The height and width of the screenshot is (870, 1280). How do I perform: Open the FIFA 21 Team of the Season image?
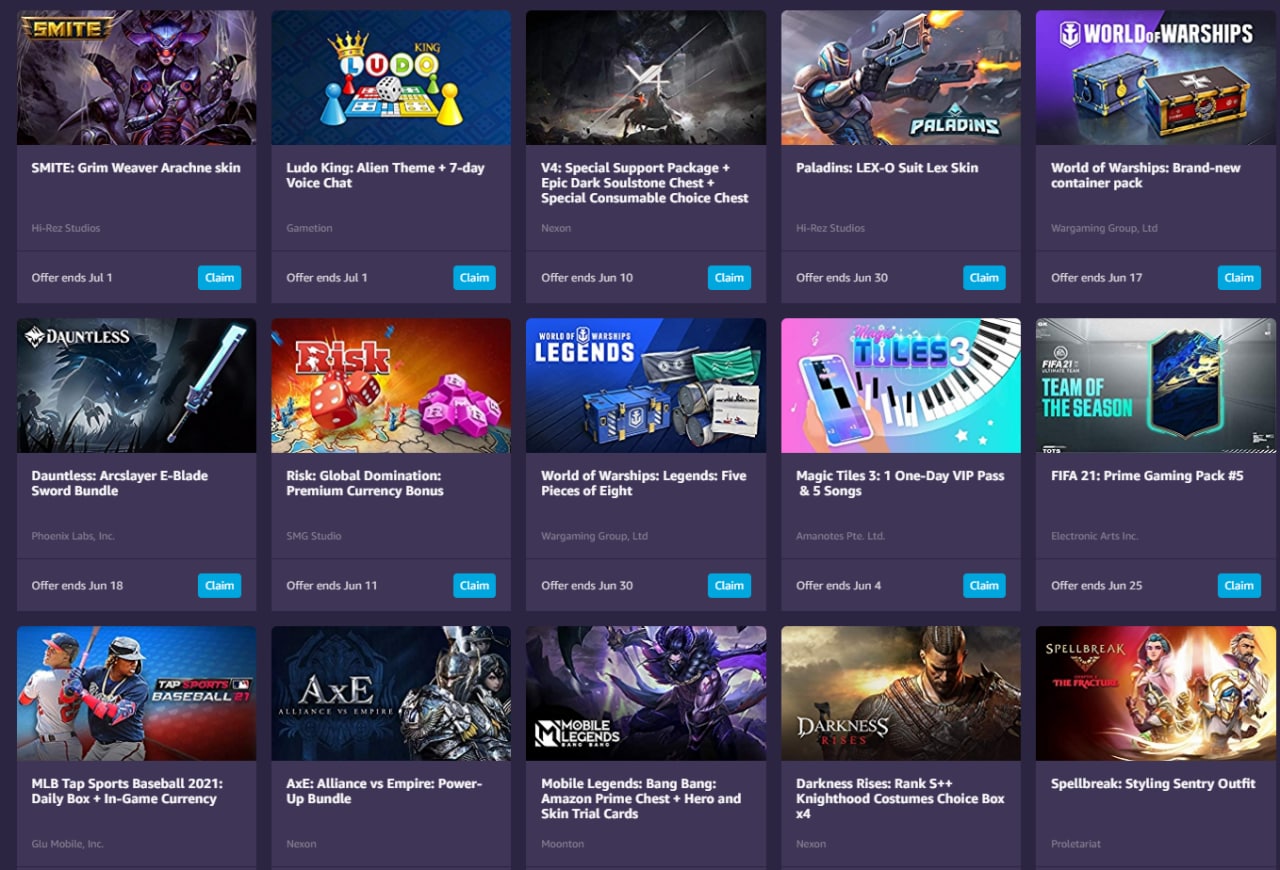pyautogui.click(x=1156, y=386)
